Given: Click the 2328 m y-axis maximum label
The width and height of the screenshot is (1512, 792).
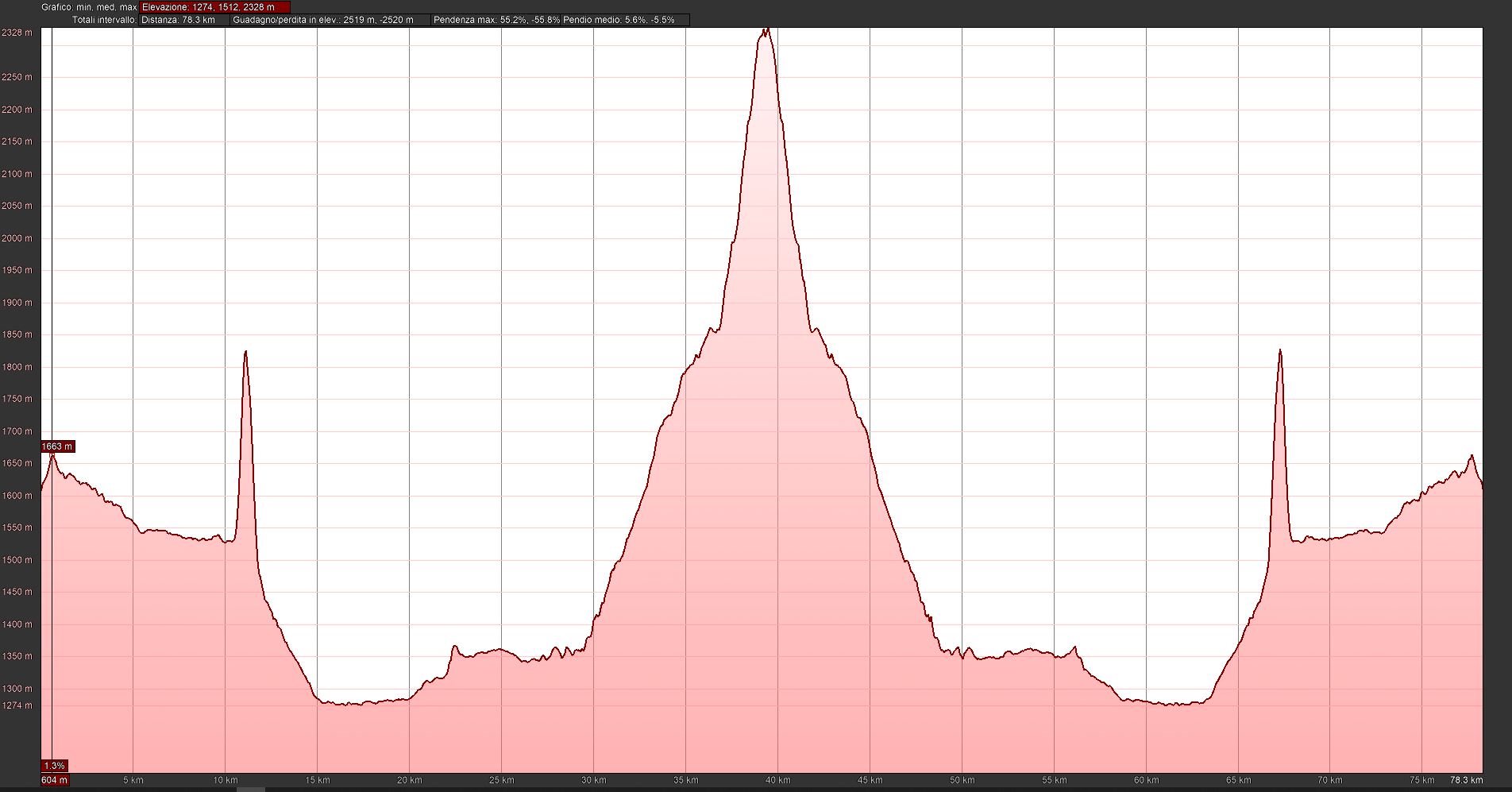Looking at the screenshot, I should tap(17, 33).
